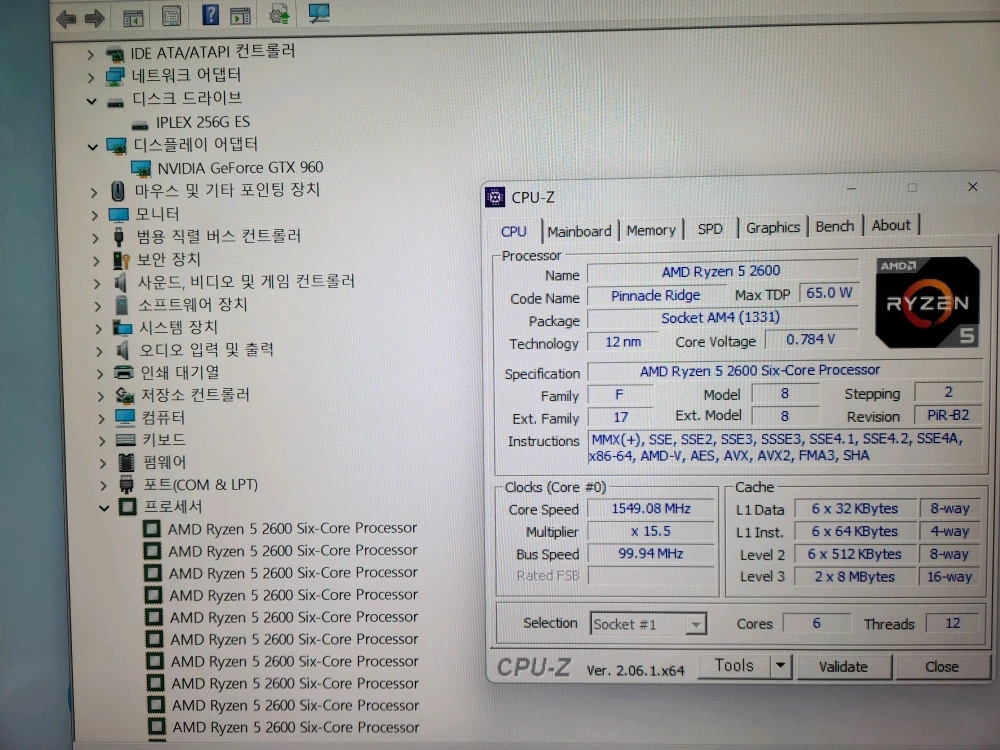Expand the 소프트웨어 장치 node
The image size is (1000, 750).
(97, 306)
